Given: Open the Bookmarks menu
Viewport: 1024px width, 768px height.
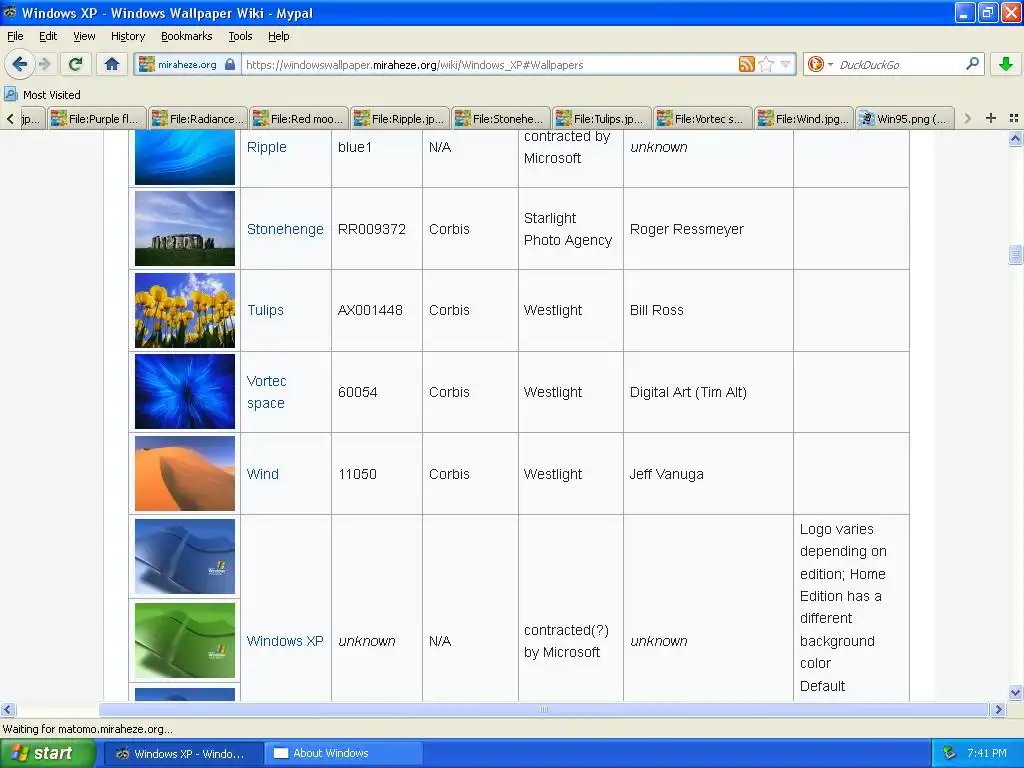Looking at the screenshot, I should 187,36.
